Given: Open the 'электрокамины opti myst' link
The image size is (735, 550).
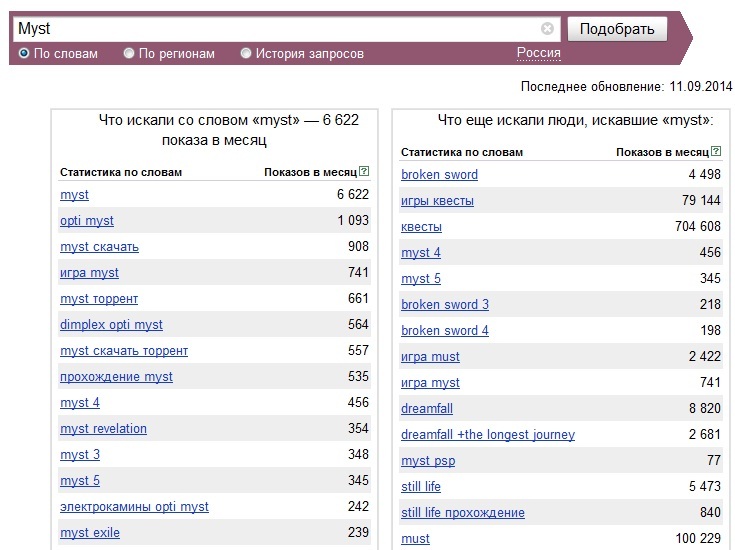Looking at the screenshot, I should (135, 507).
